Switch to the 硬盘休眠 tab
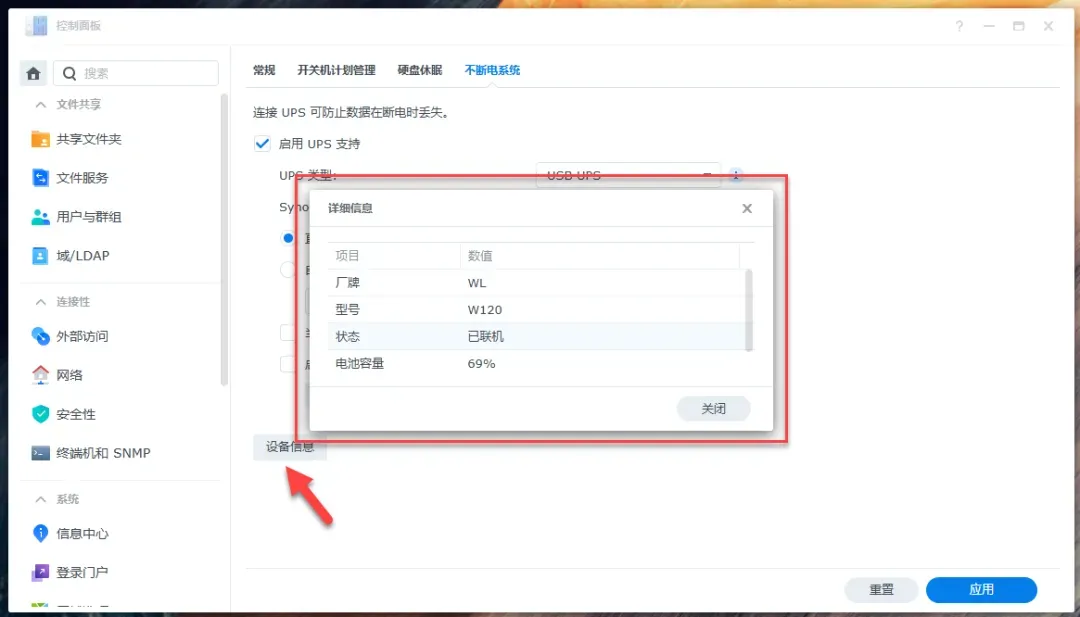 click(x=419, y=70)
